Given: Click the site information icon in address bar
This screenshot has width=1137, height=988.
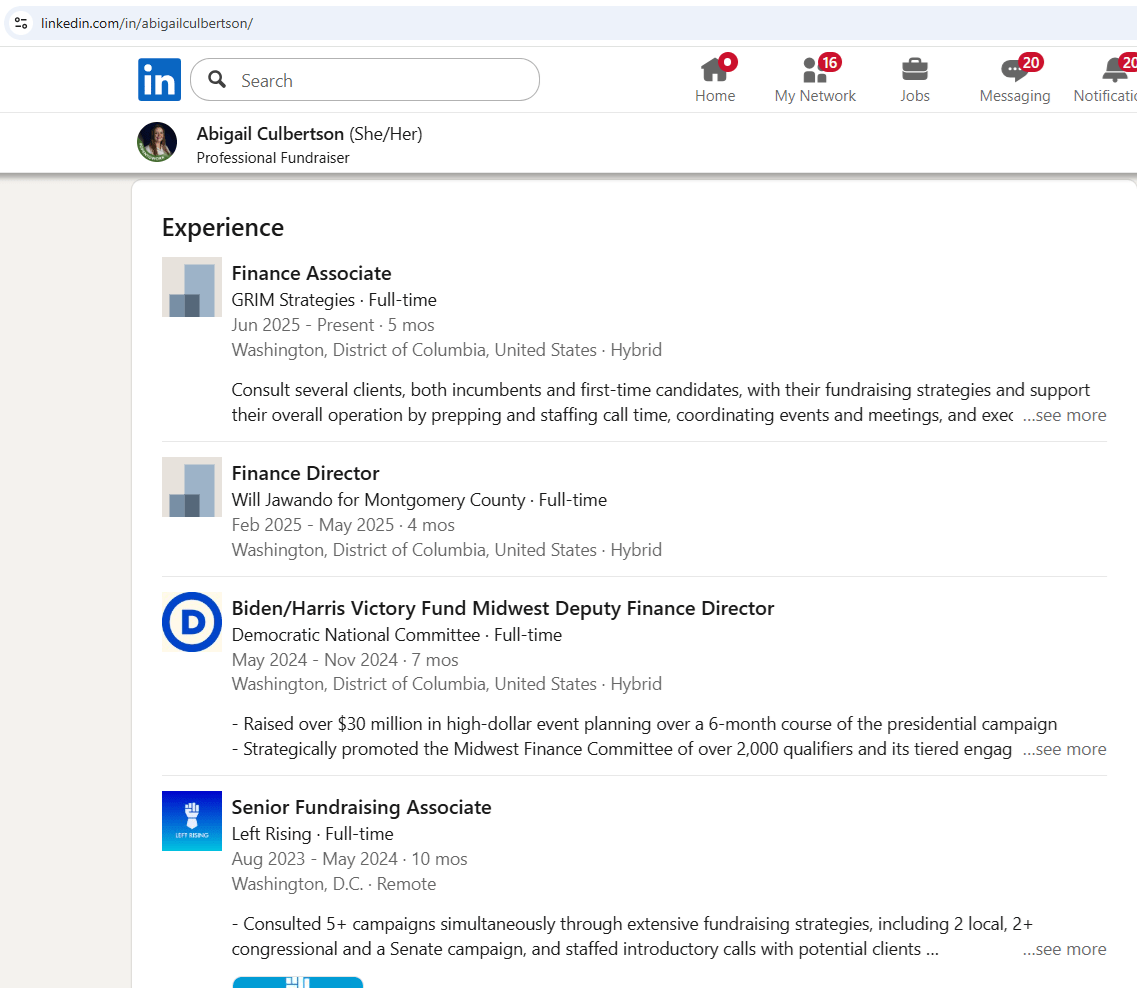Looking at the screenshot, I should [x=21, y=23].
